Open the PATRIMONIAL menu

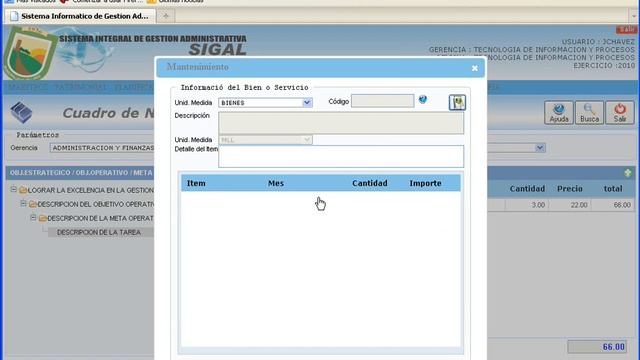pos(80,87)
